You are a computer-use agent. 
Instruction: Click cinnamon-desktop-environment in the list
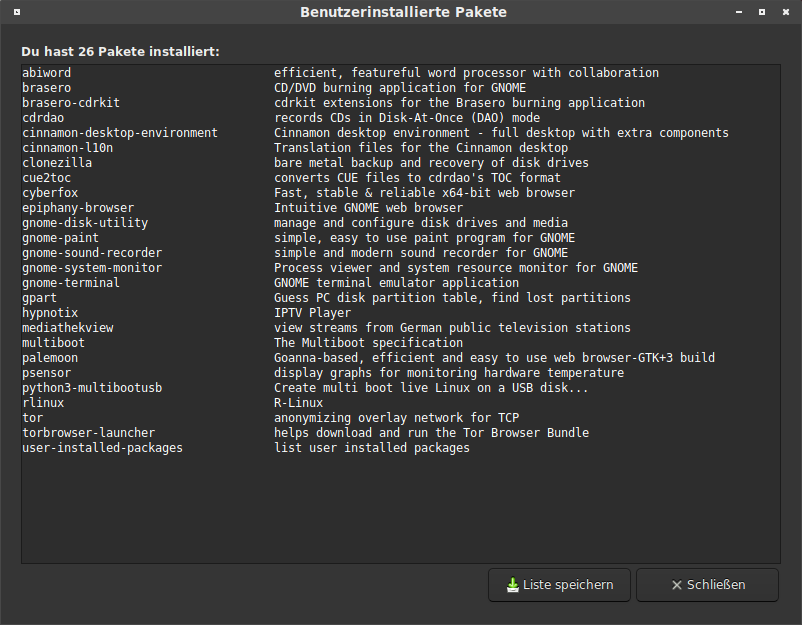pyautogui.click(x=120, y=133)
